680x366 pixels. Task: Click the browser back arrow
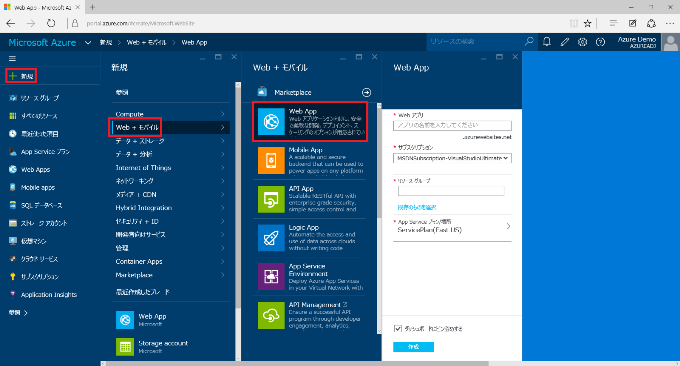coord(11,23)
